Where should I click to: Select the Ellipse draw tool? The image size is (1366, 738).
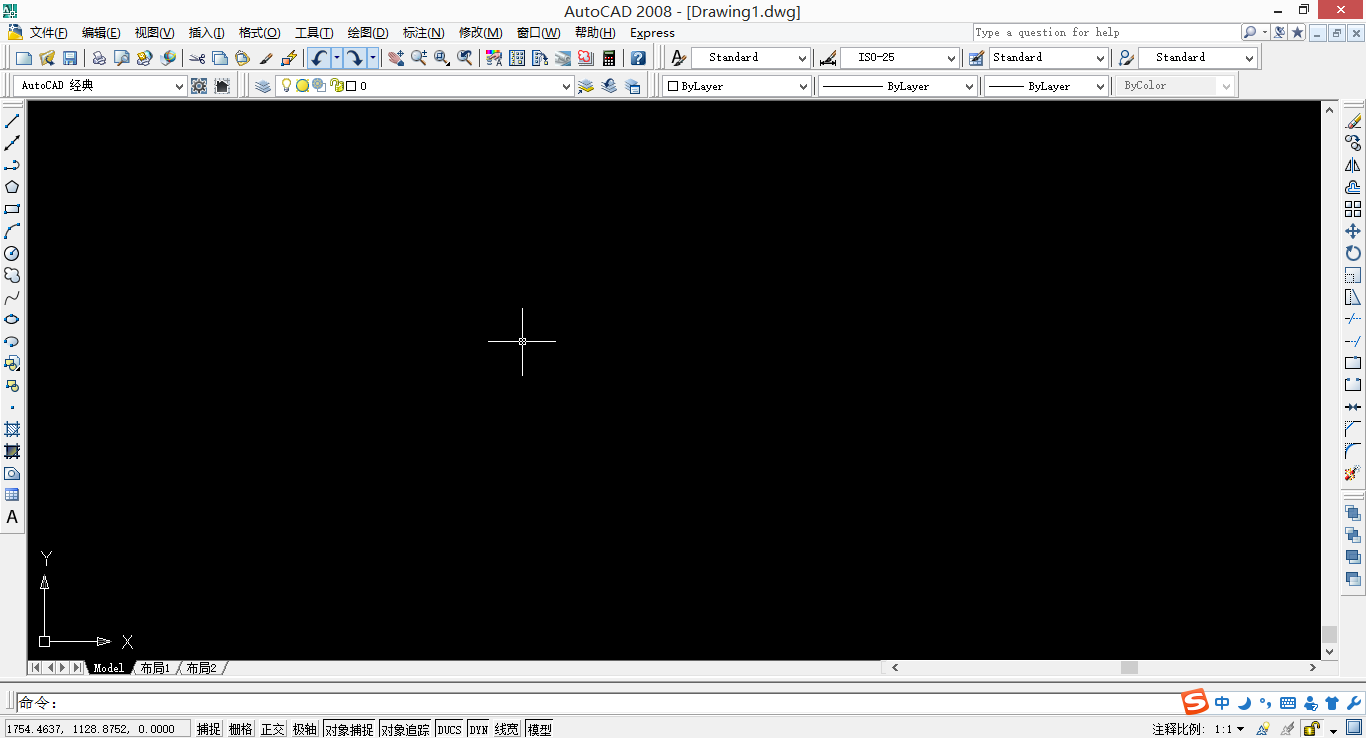click(12, 319)
